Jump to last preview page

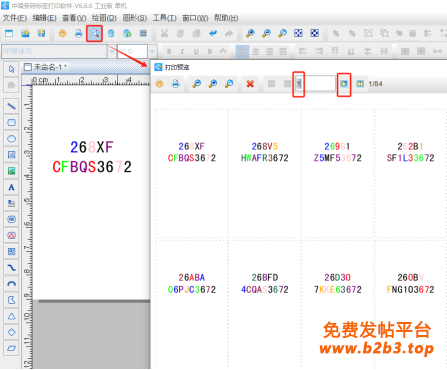(x=360, y=84)
